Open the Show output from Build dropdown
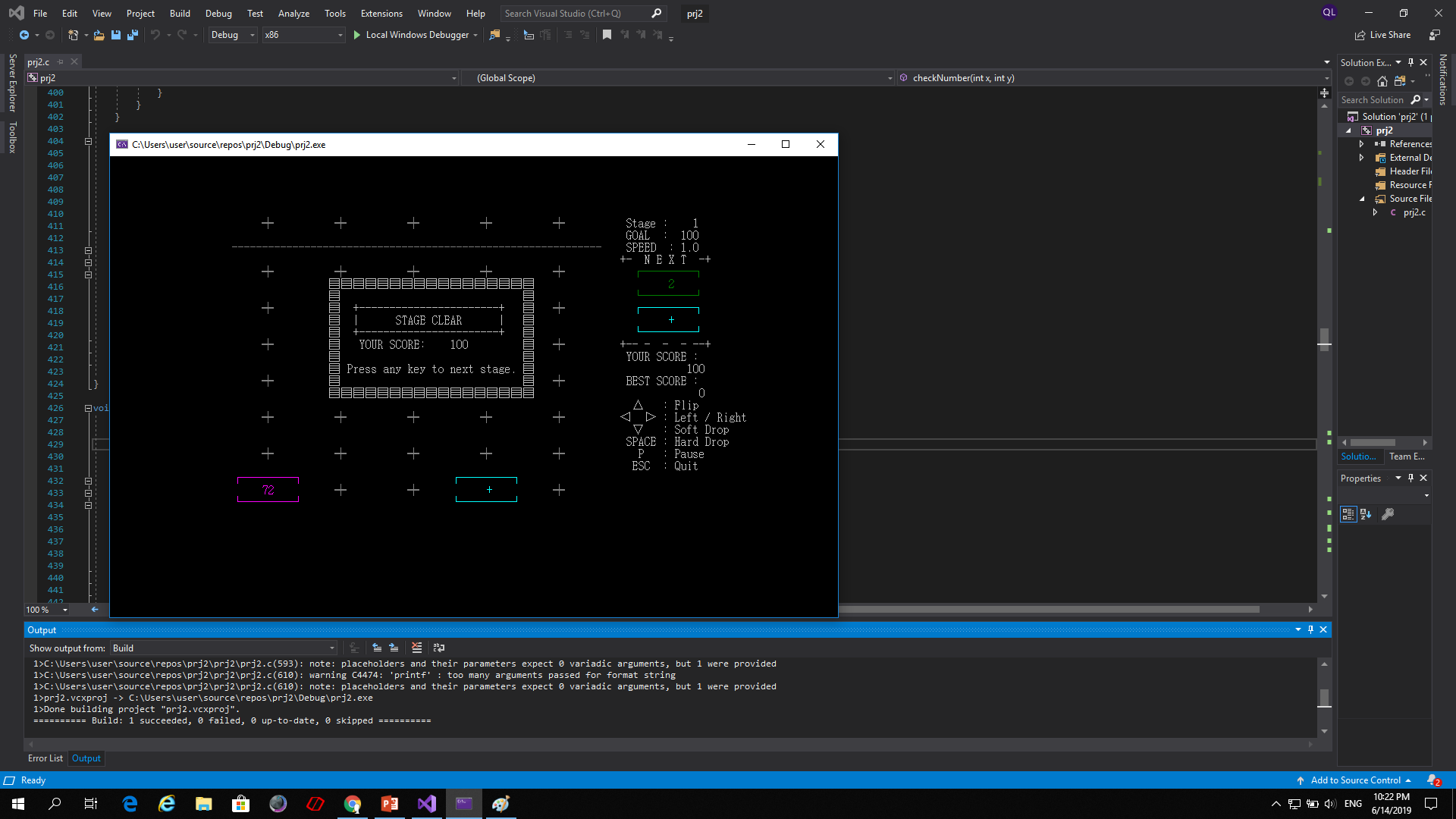1456x819 pixels. click(223, 648)
